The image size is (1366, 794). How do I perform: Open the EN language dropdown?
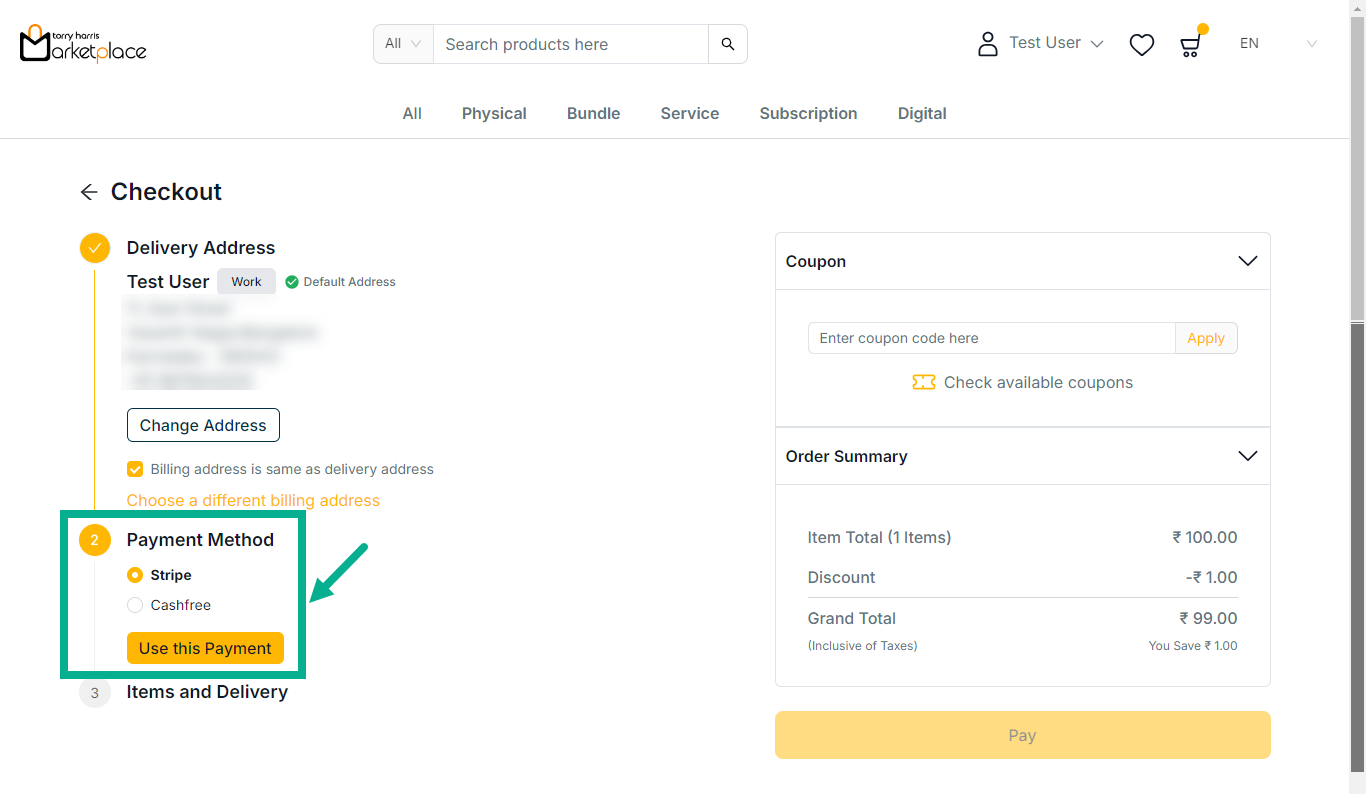coord(1278,44)
